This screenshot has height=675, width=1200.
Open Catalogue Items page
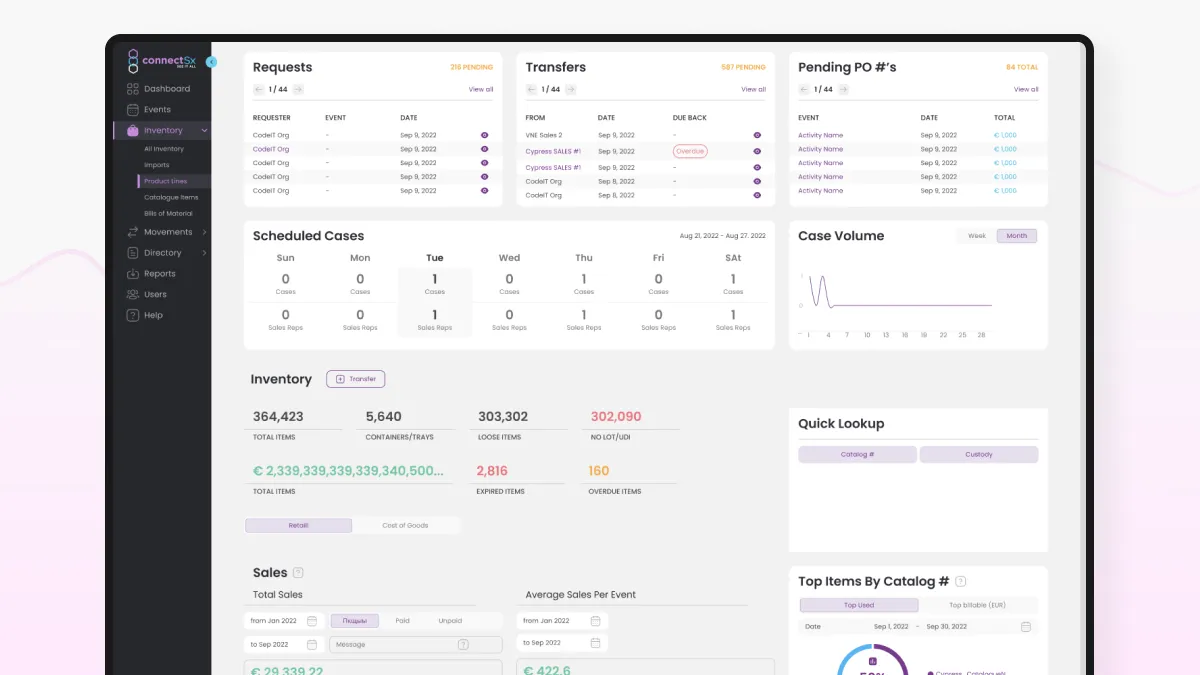click(x=171, y=197)
